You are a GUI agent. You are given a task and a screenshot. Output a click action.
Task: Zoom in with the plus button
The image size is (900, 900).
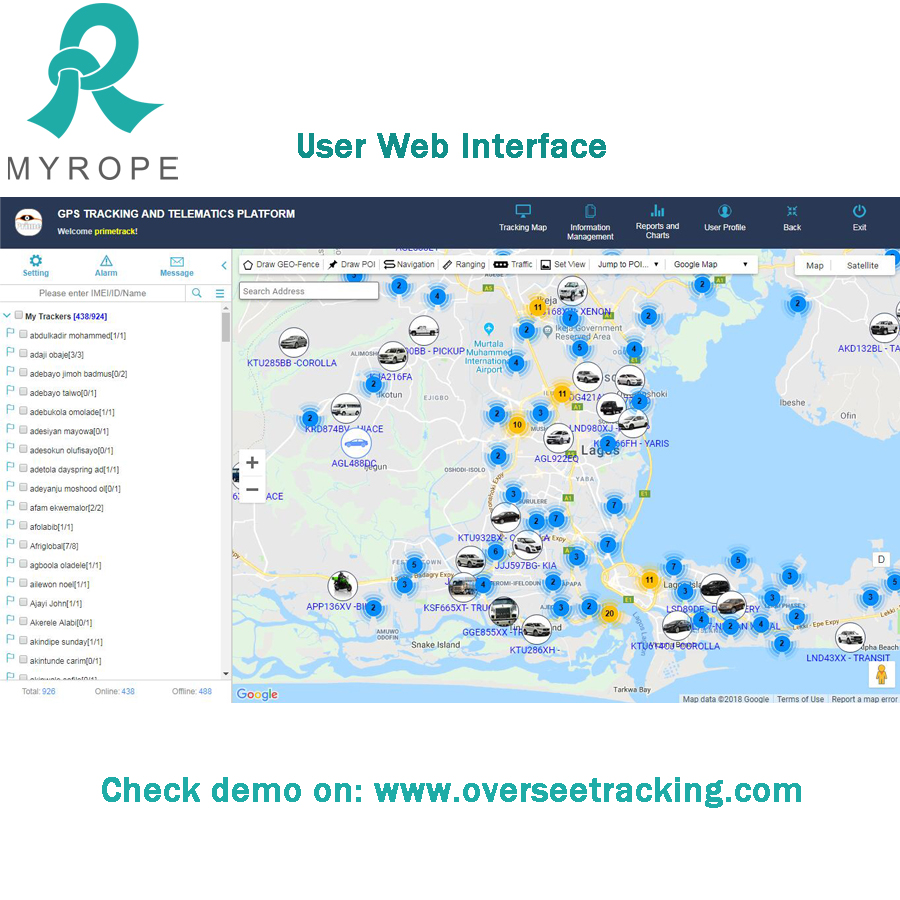coord(252,463)
